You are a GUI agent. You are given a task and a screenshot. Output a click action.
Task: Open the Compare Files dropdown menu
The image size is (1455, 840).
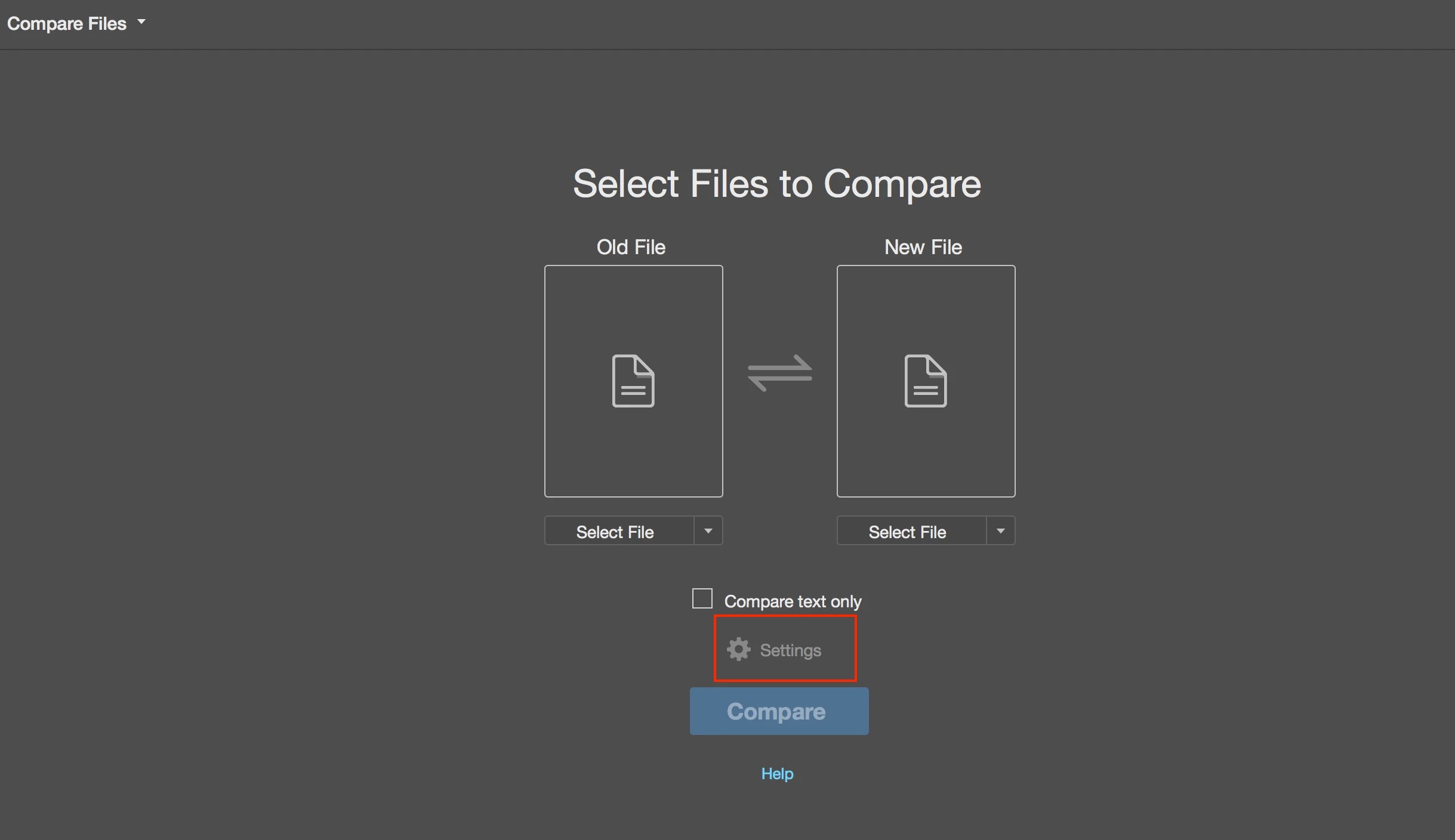(x=76, y=23)
